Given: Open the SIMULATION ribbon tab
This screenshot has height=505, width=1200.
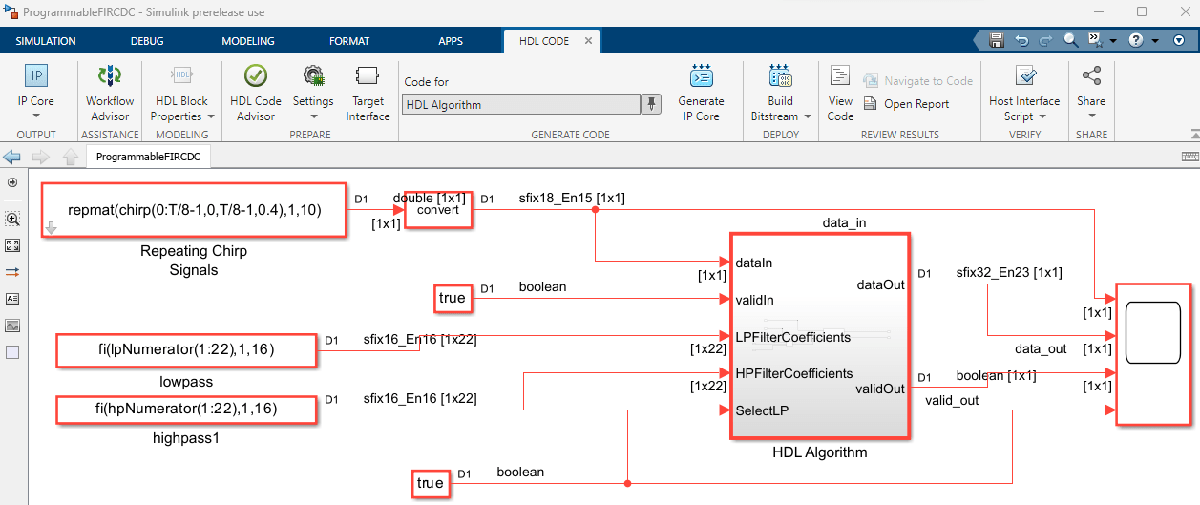Looking at the screenshot, I should click(46, 41).
